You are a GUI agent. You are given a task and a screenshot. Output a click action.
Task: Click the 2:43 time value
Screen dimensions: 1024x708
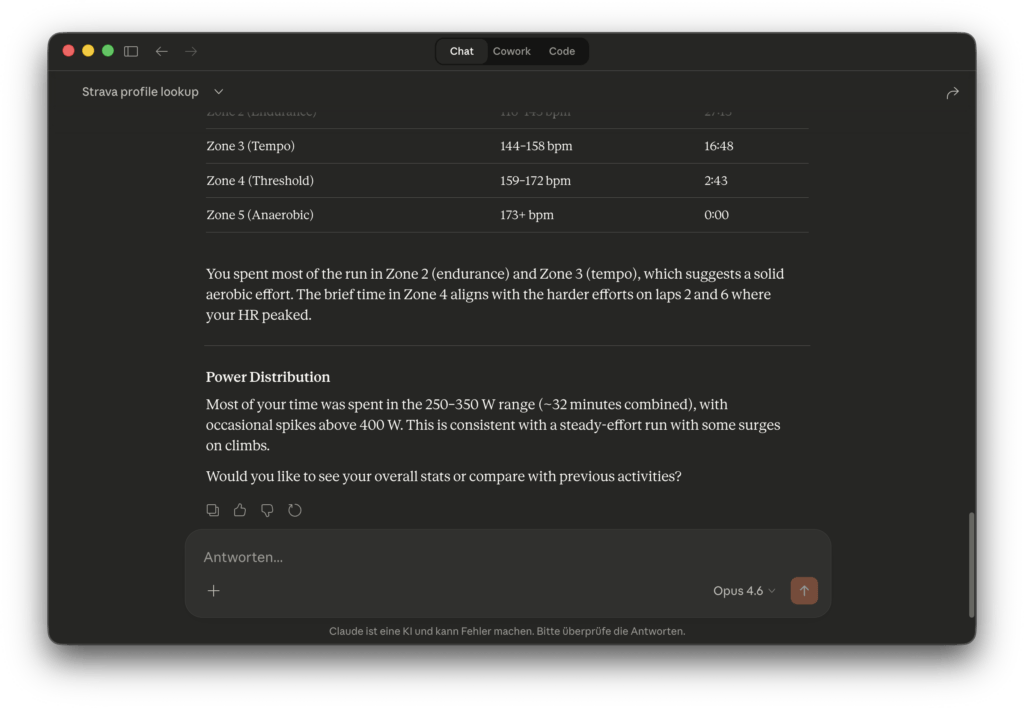(x=716, y=180)
